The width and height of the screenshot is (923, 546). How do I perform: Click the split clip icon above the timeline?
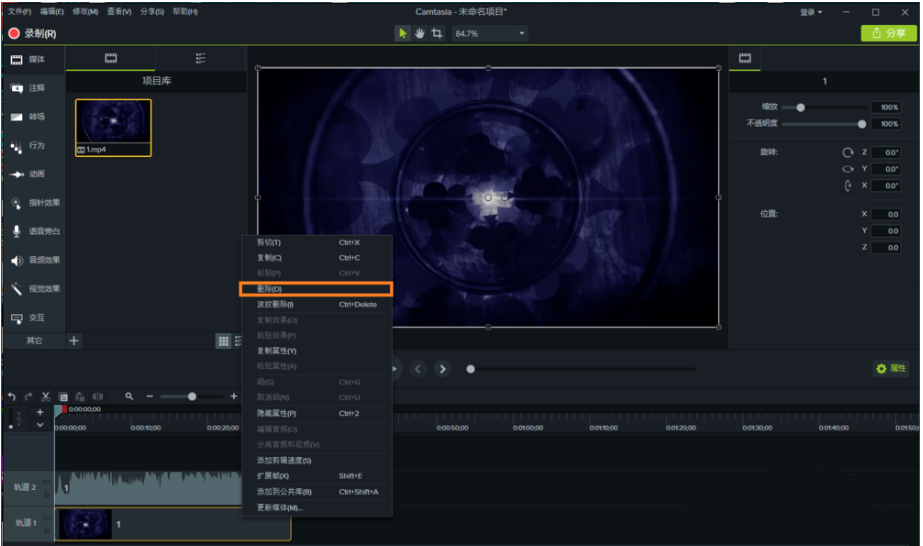(98, 397)
